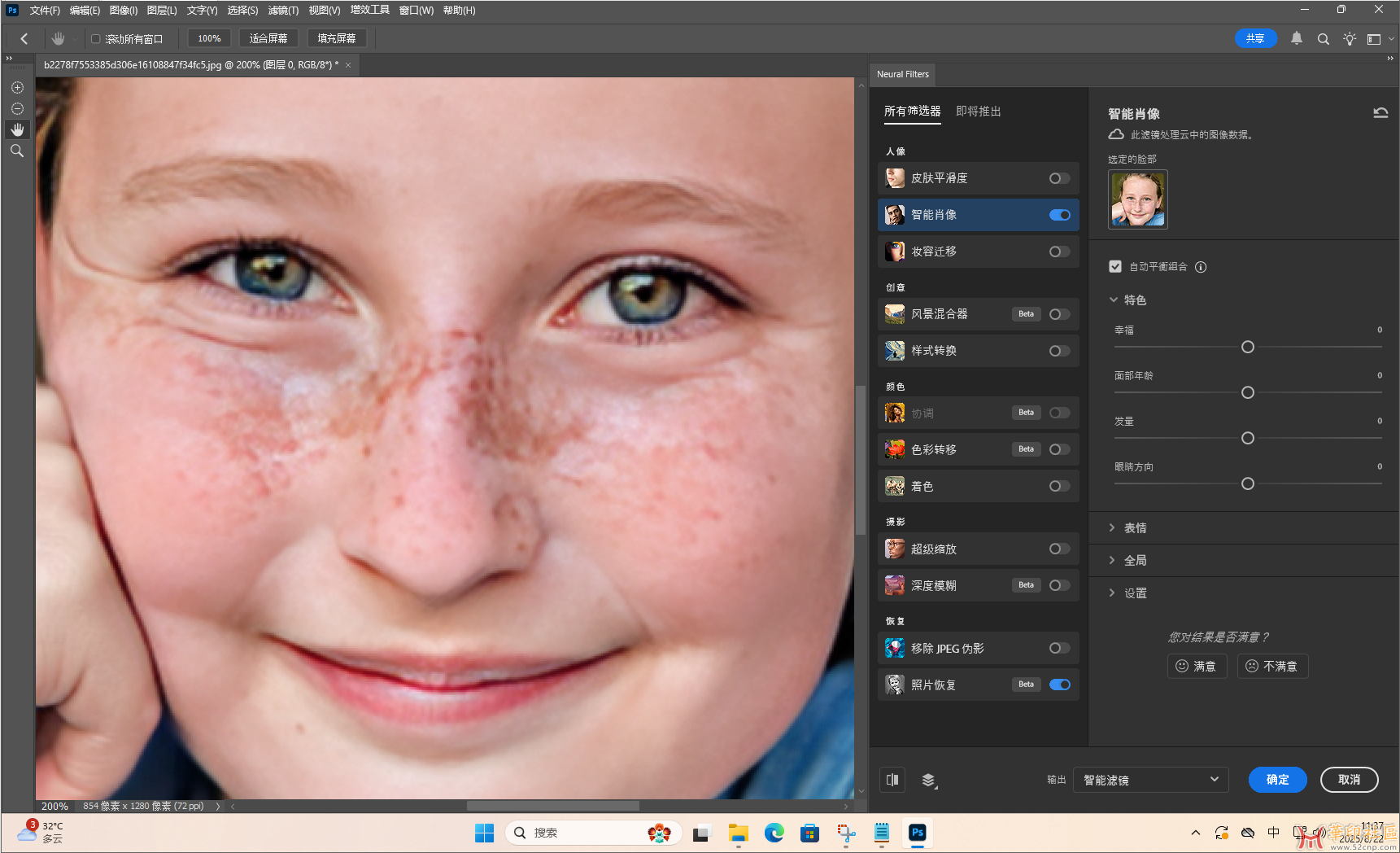Open the status bar info arrow
This screenshot has height=853, width=1400.
coord(217,807)
